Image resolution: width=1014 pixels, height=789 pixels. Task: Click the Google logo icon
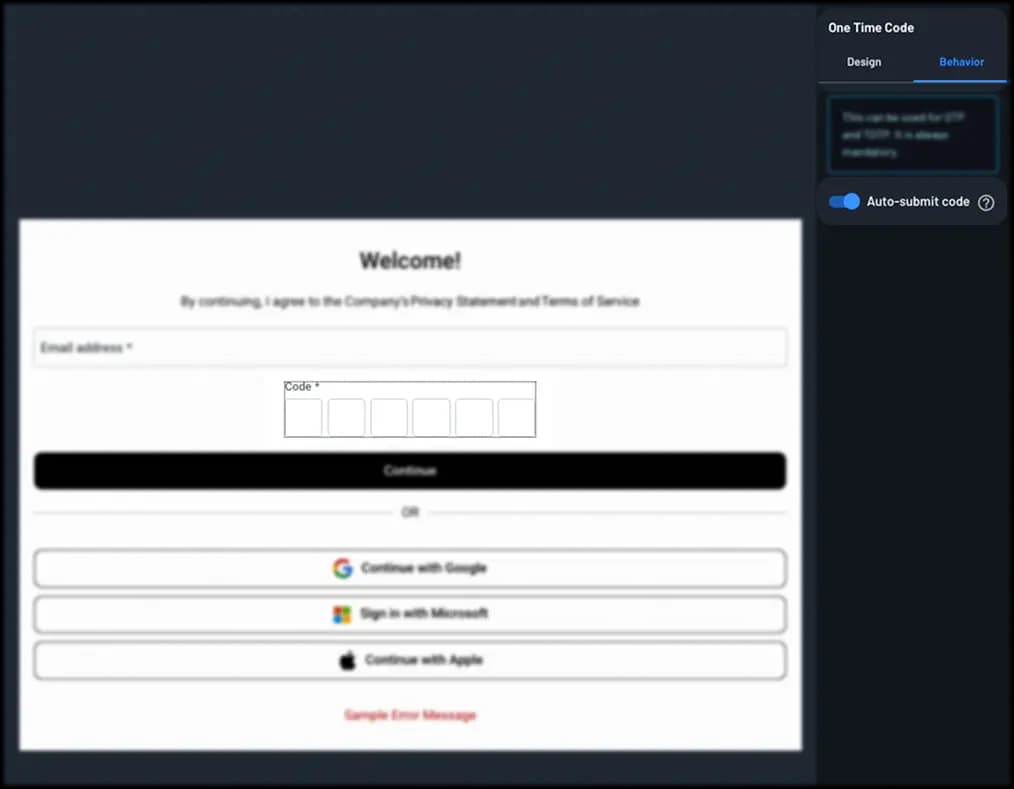343,568
